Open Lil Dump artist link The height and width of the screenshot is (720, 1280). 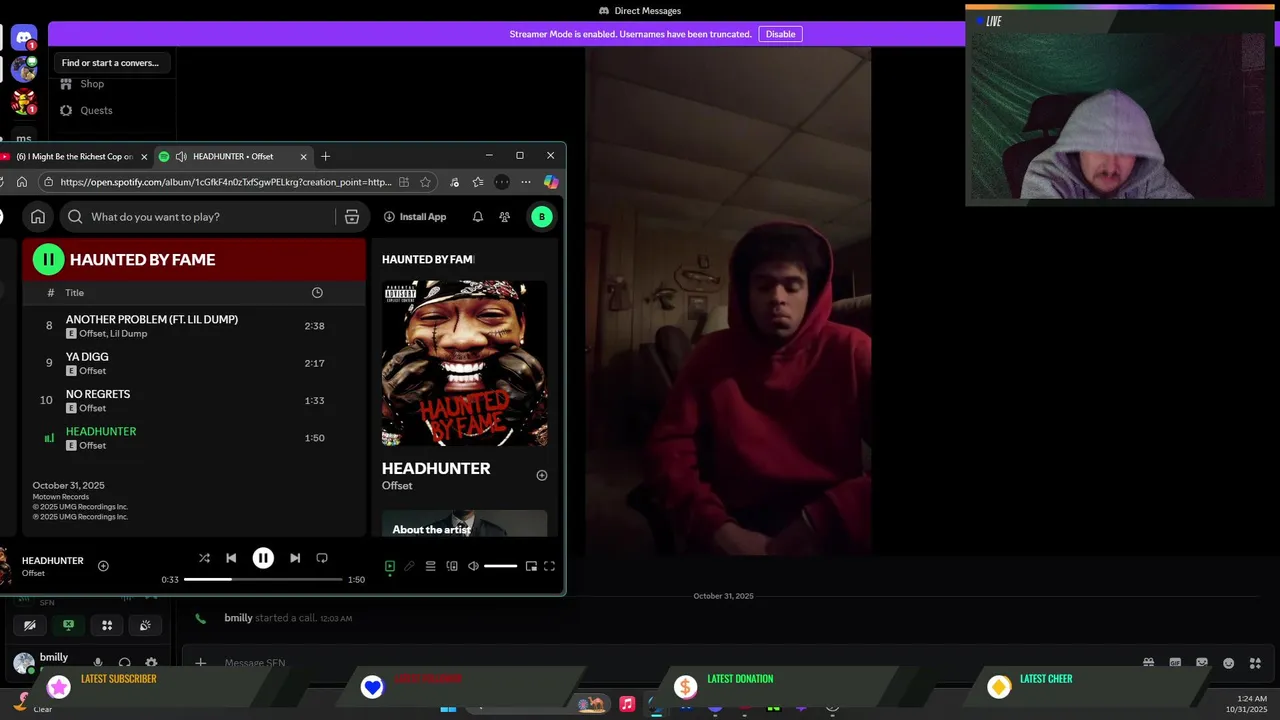(x=129, y=333)
